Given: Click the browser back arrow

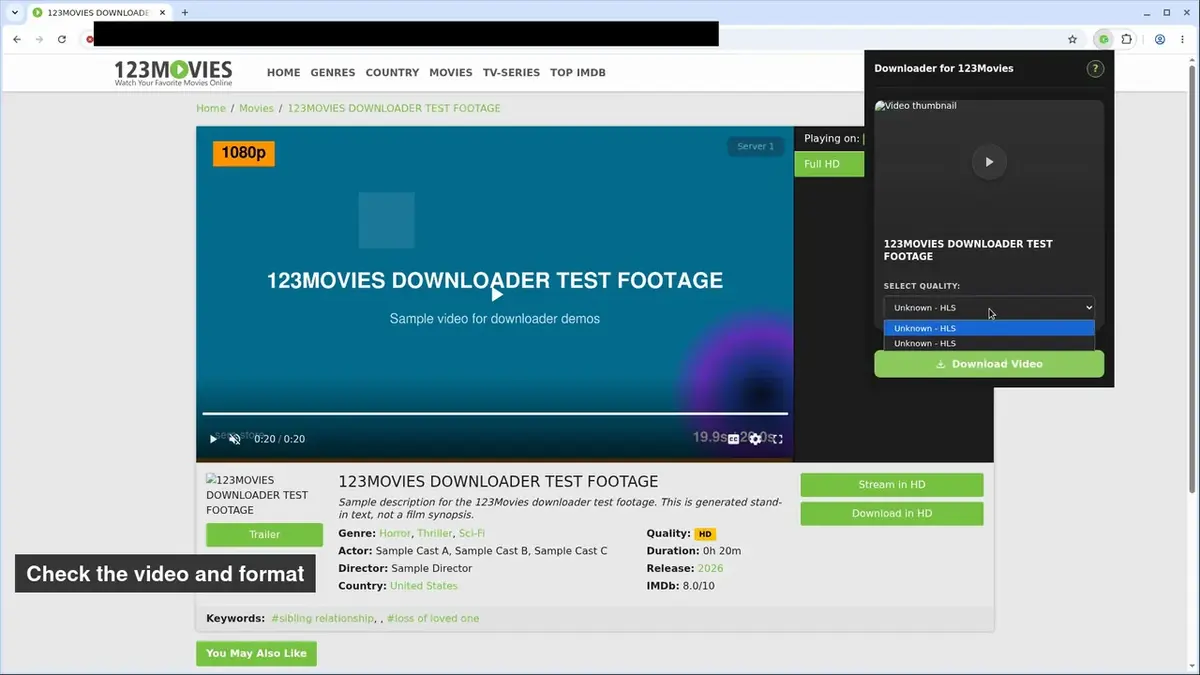Looking at the screenshot, I should 17,39.
